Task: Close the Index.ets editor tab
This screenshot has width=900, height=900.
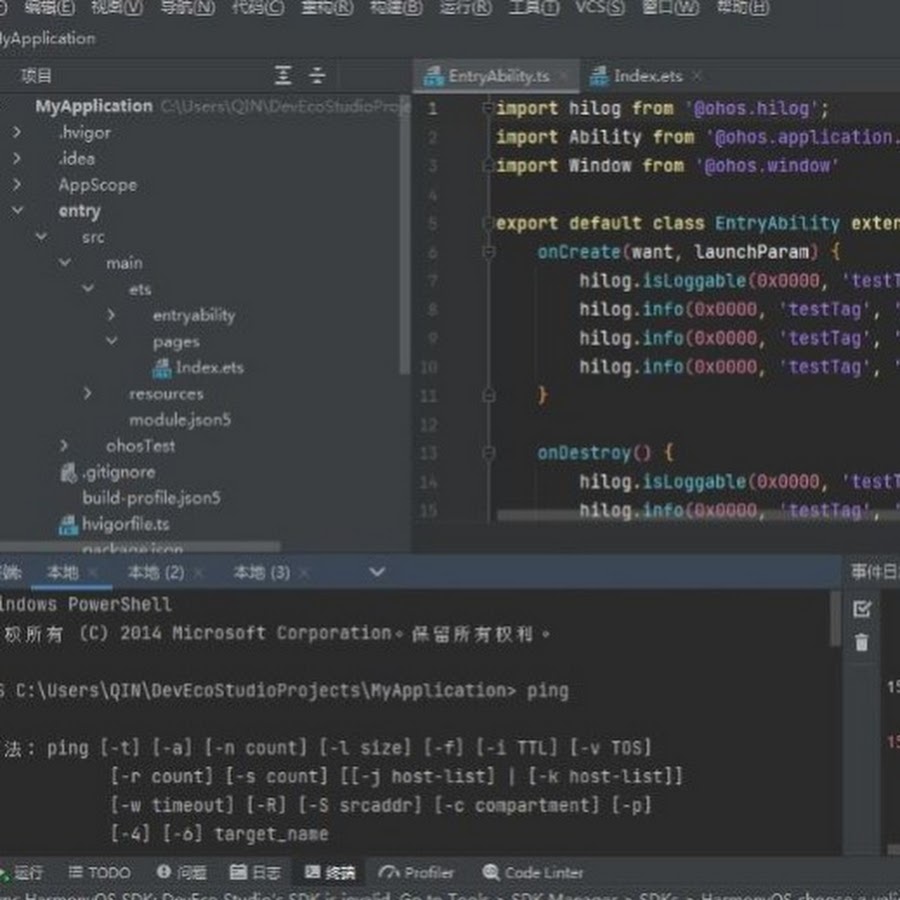Action: [x=696, y=76]
